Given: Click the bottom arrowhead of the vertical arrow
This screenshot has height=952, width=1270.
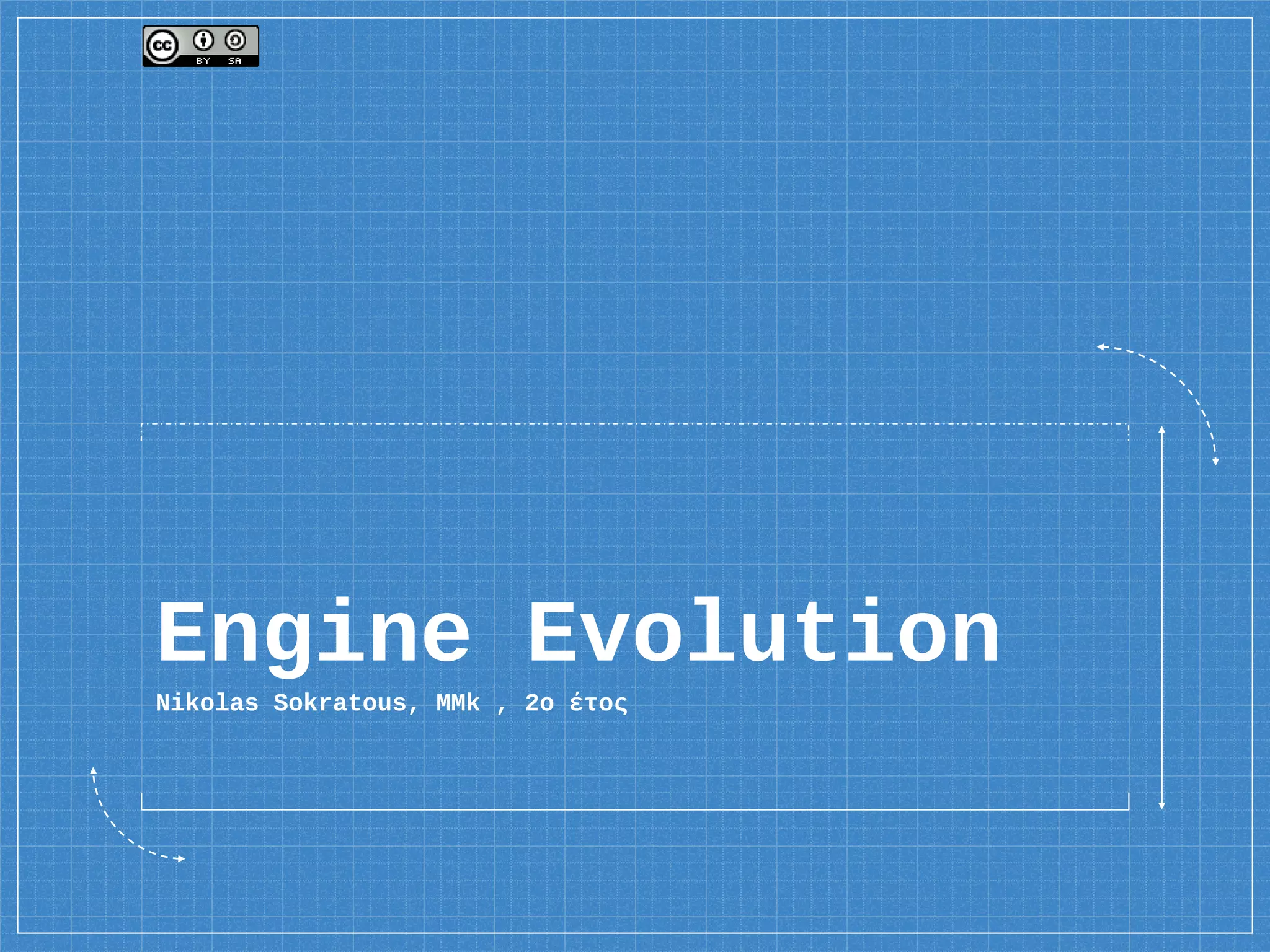Looking at the screenshot, I should tap(1161, 805).
